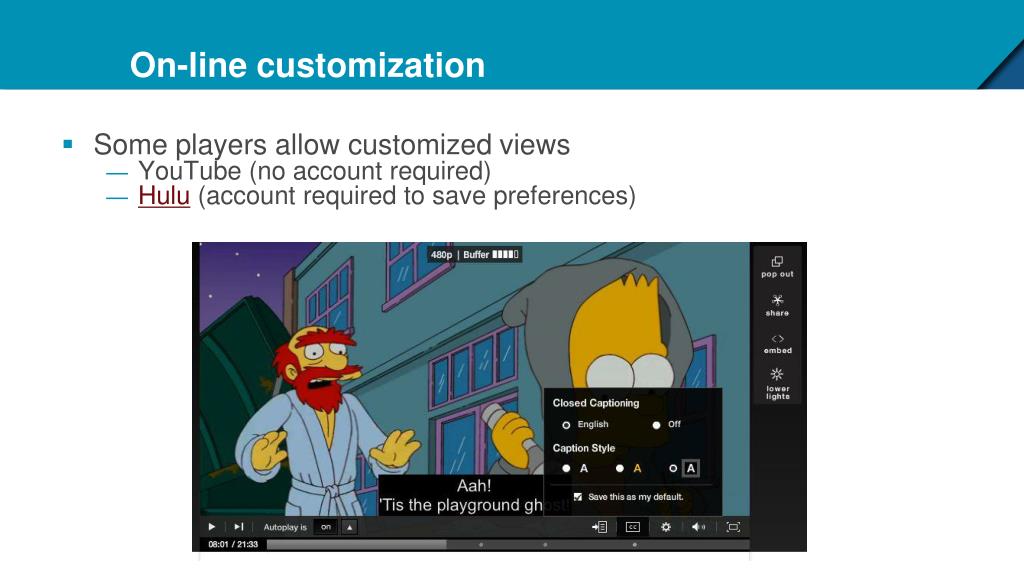1024x576 pixels.
Task: Open the settings gear icon
Action: [665, 526]
